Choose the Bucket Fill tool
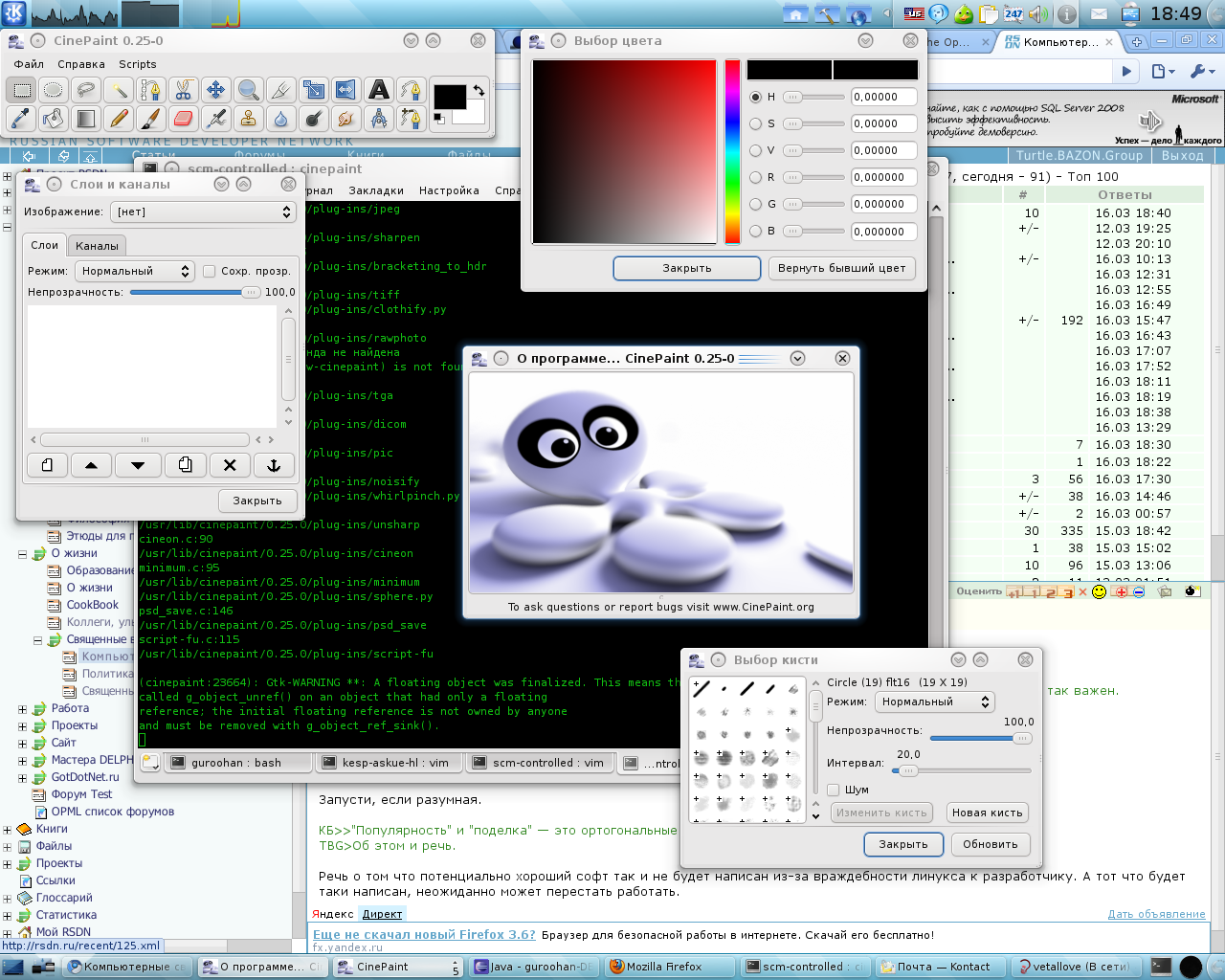 (x=53, y=119)
